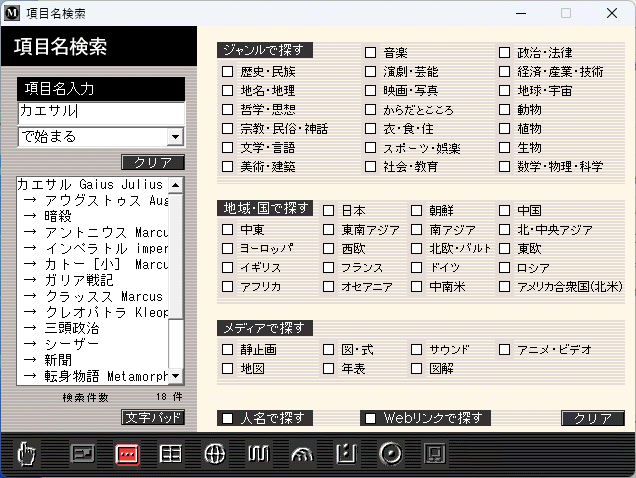The image size is (636, 478).
Task: Check the 歴史・民族 genre checkbox
Action: pos(228,72)
